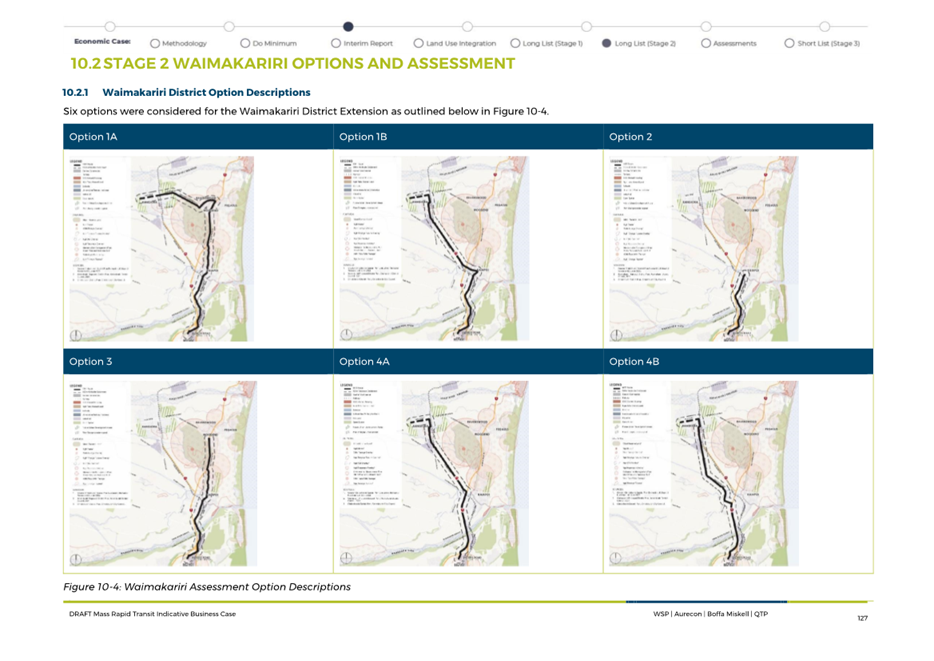The width and height of the screenshot is (934, 661).
Task: Click the legend panel in Option 1A map
Action: pos(99,220)
